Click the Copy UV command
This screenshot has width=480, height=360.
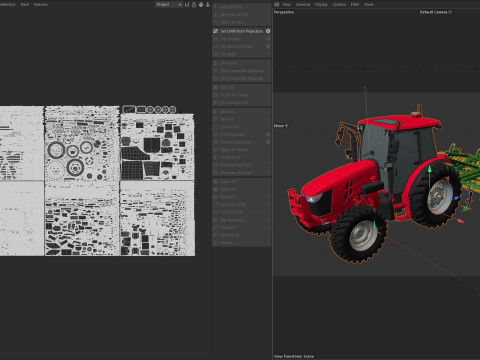(x=241, y=182)
